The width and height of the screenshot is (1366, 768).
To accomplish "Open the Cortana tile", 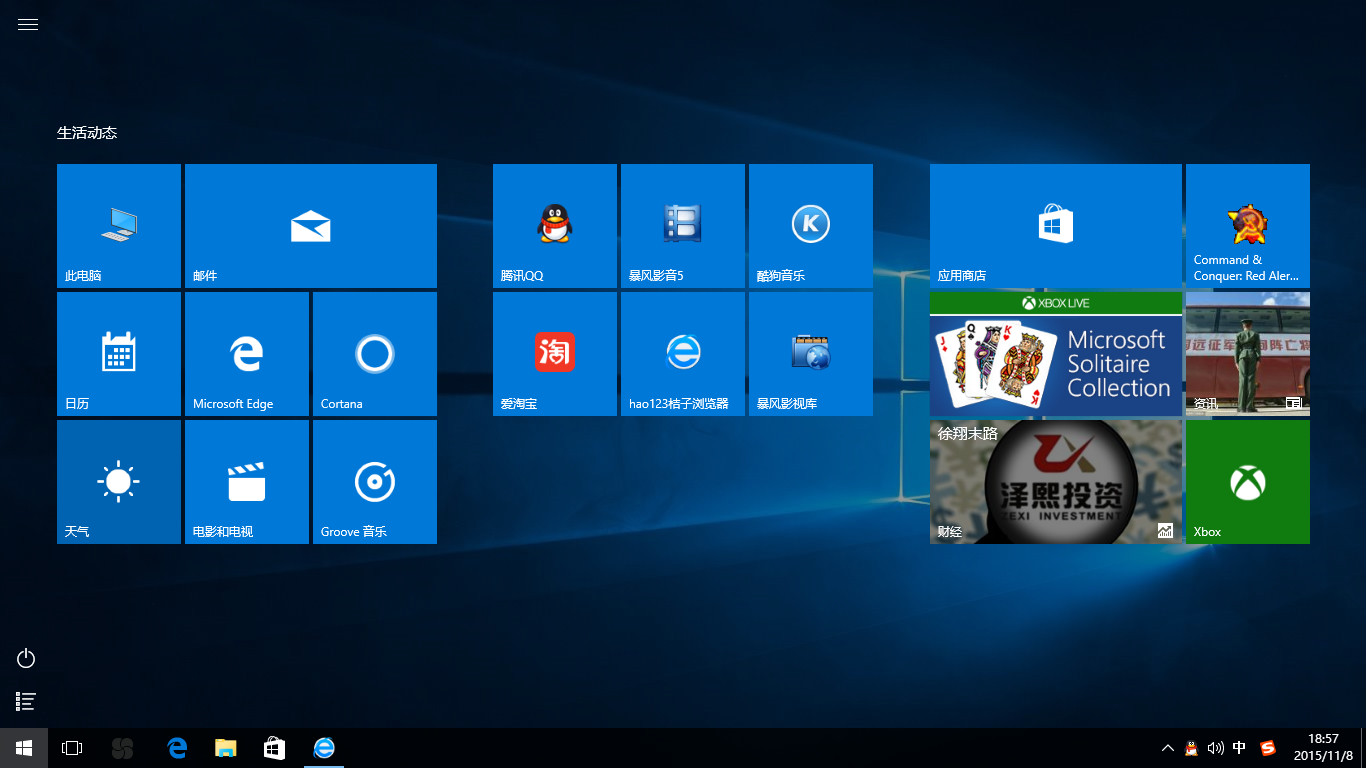I will [x=375, y=354].
